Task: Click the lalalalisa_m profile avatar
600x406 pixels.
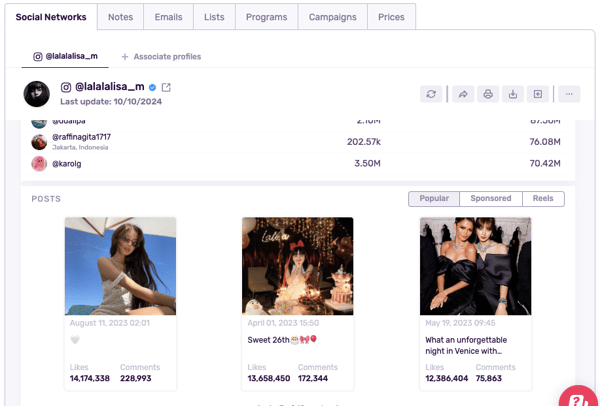Action: tap(37, 94)
